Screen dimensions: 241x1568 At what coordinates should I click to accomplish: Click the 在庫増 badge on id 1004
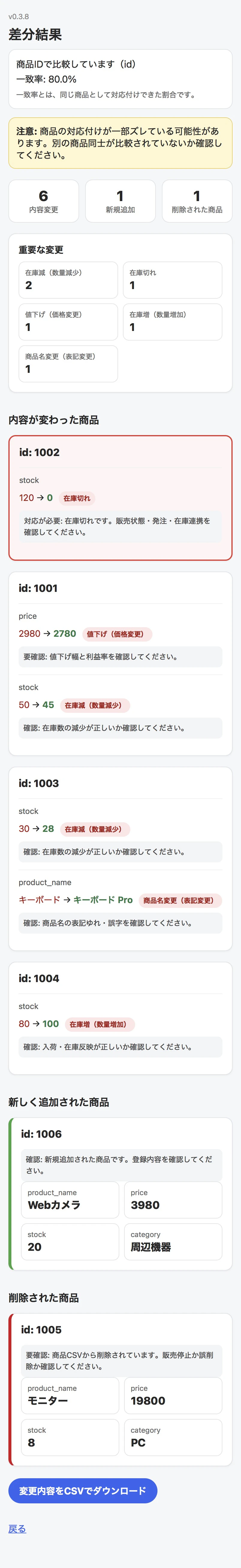(x=100, y=1024)
